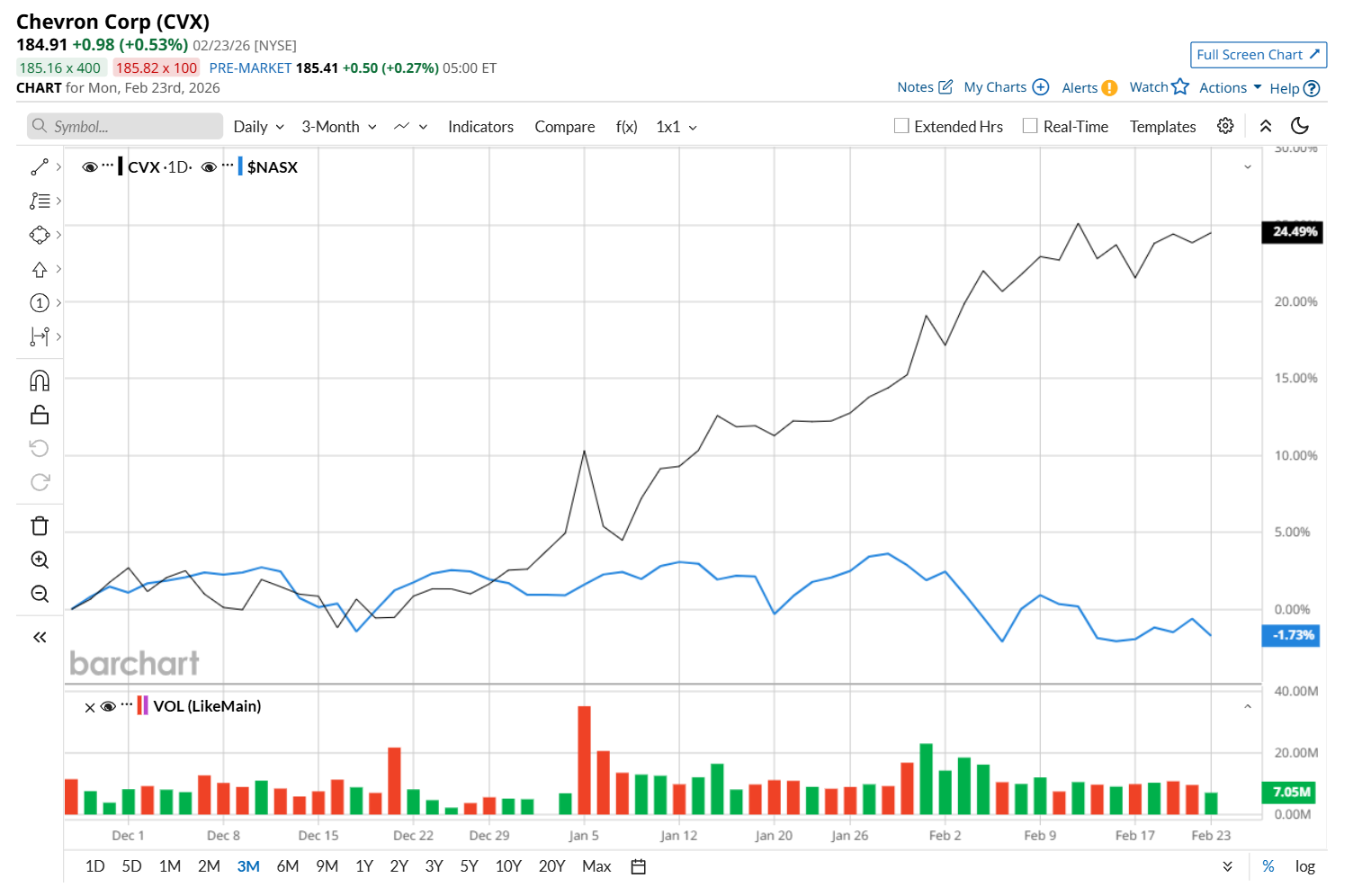Open the VOL indicator color settings

142,705
